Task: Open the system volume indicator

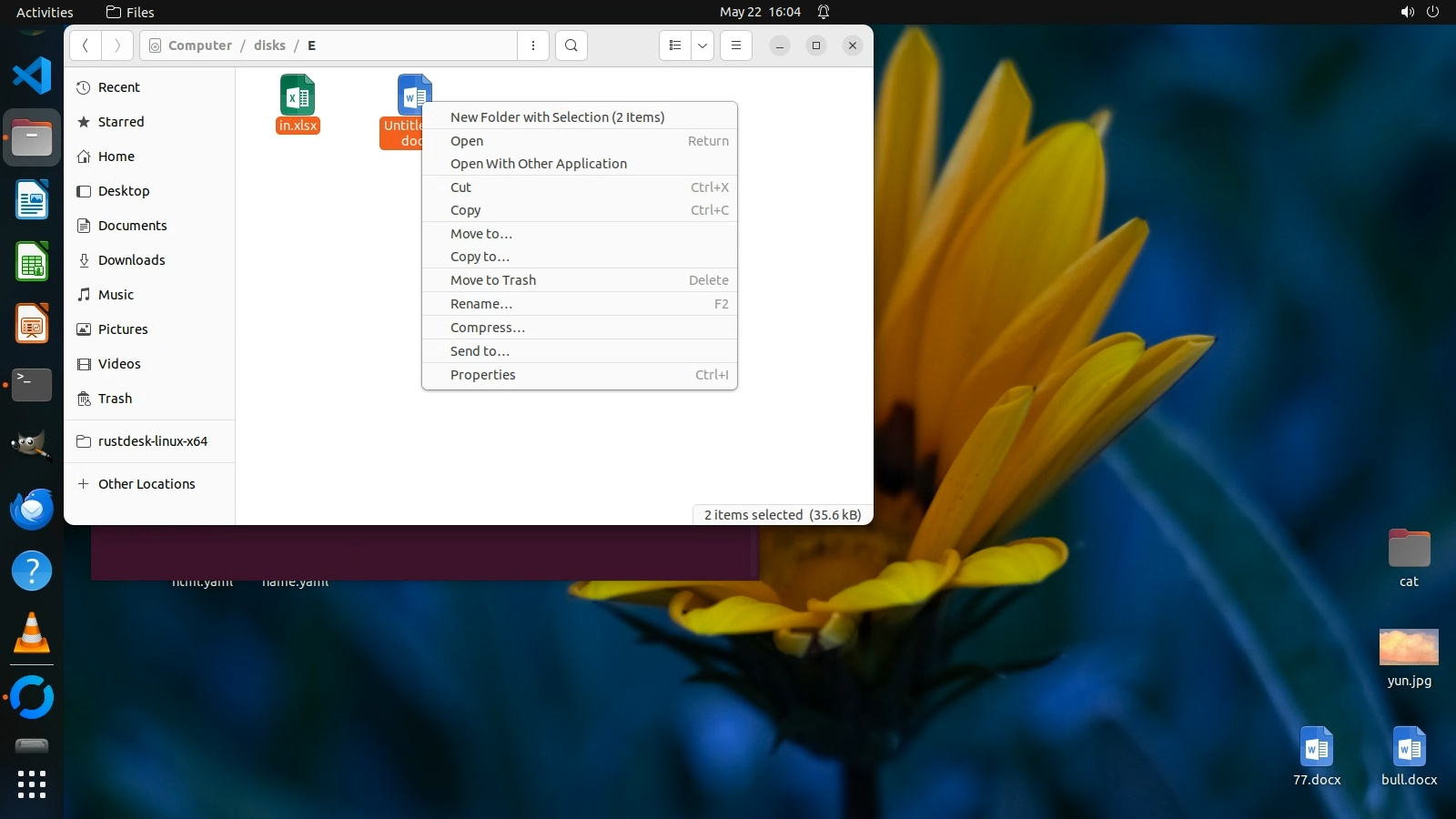Action: pyautogui.click(x=1407, y=12)
